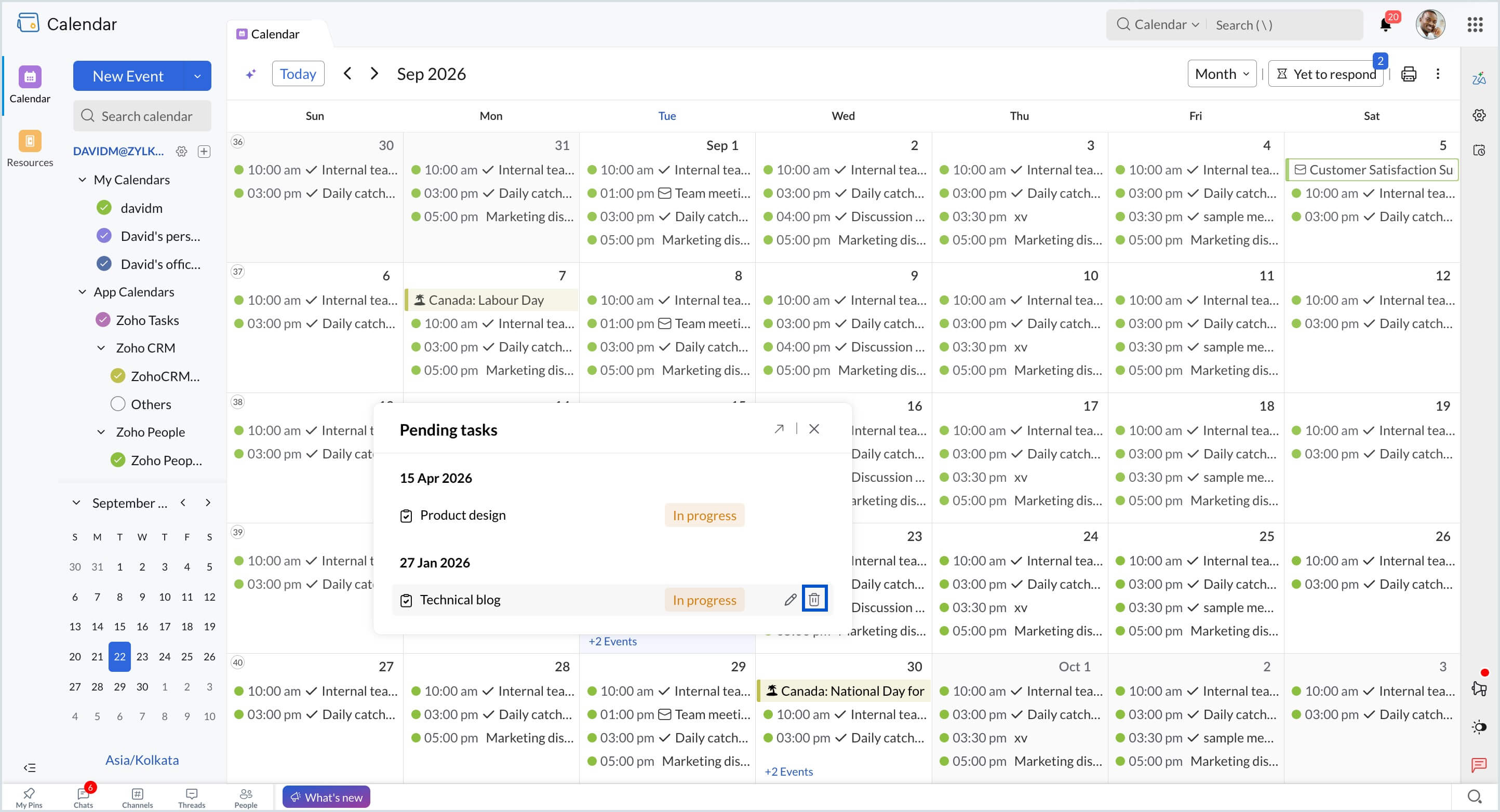Viewport: 1500px width, 812px height.
Task: Collapse the left sidebar panel
Action: tap(30, 767)
